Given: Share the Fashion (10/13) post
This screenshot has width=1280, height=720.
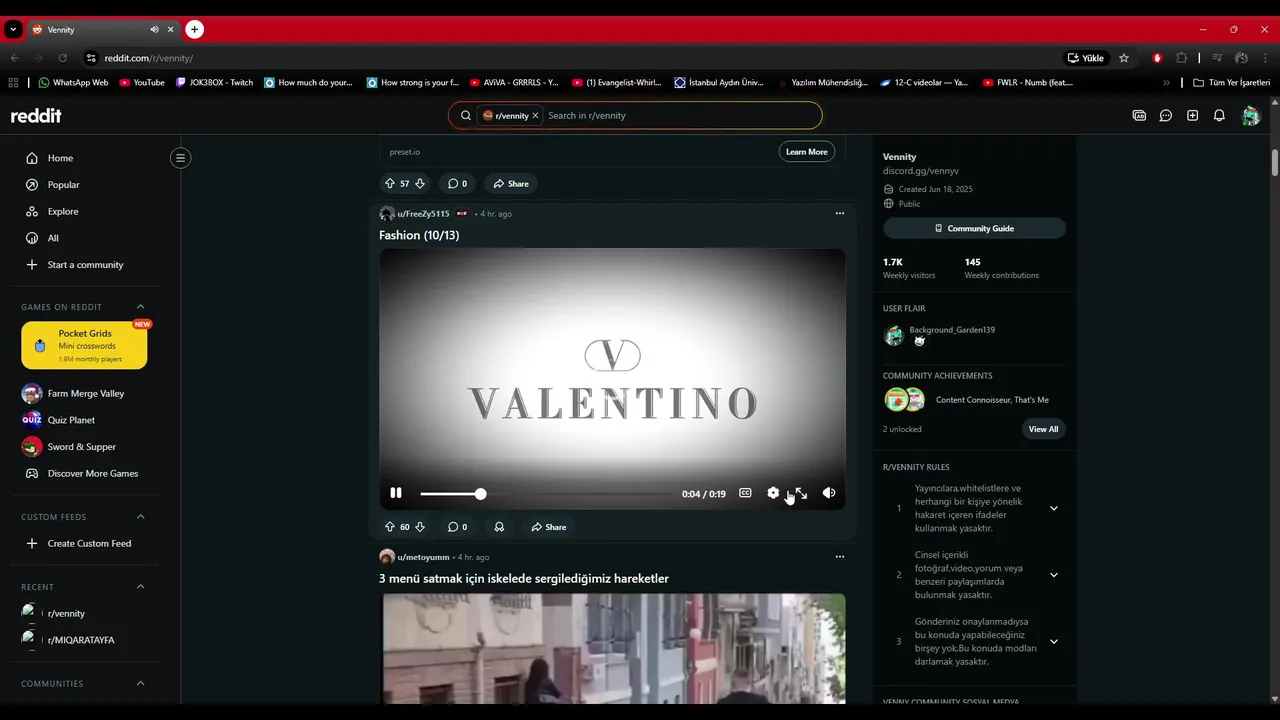Looking at the screenshot, I should tap(549, 527).
